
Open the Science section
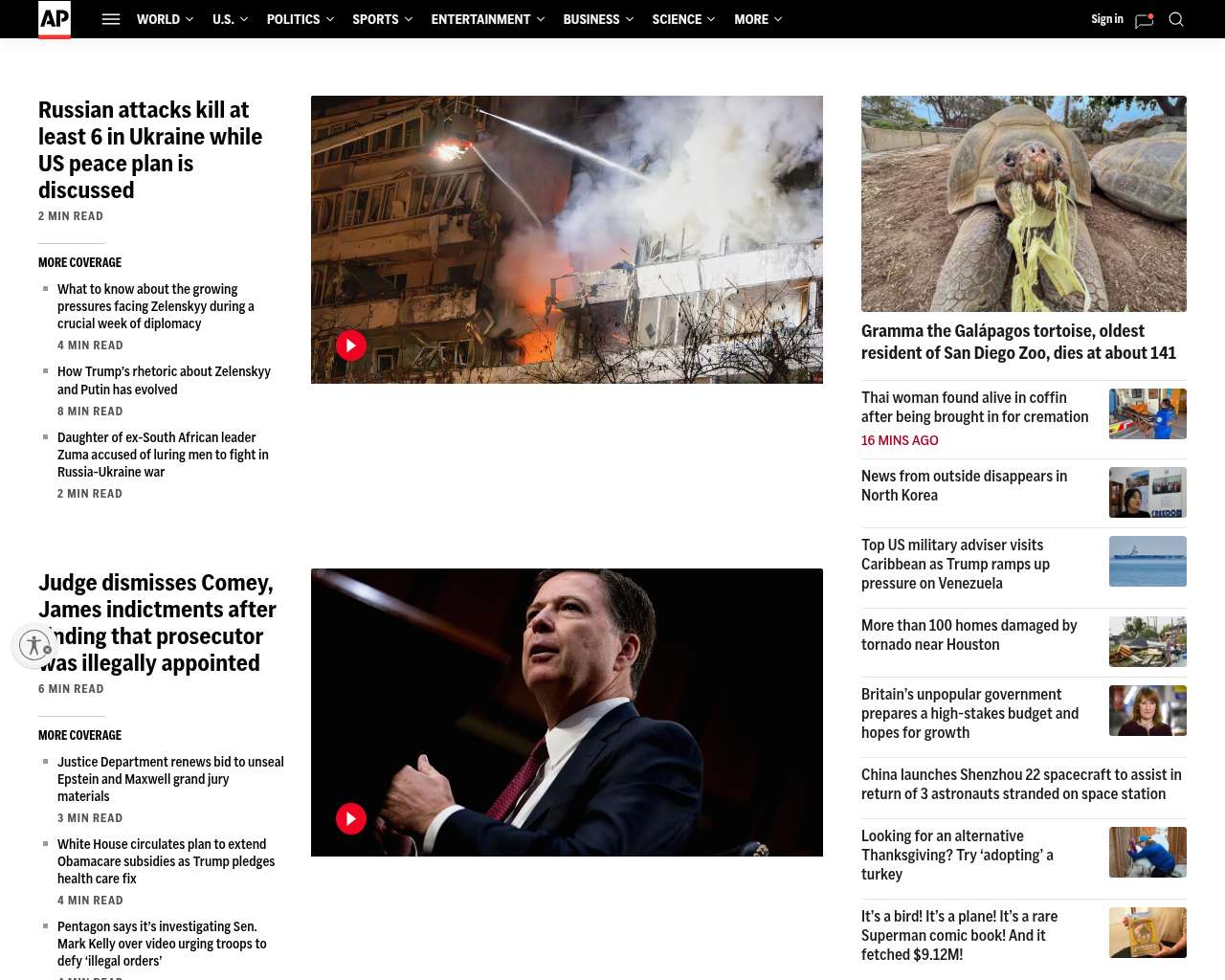pyautogui.click(x=677, y=19)
